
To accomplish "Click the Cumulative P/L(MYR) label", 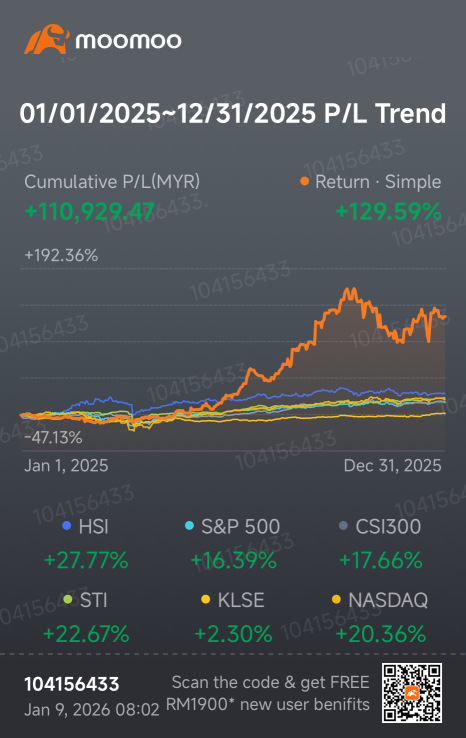I will point(112,182).
